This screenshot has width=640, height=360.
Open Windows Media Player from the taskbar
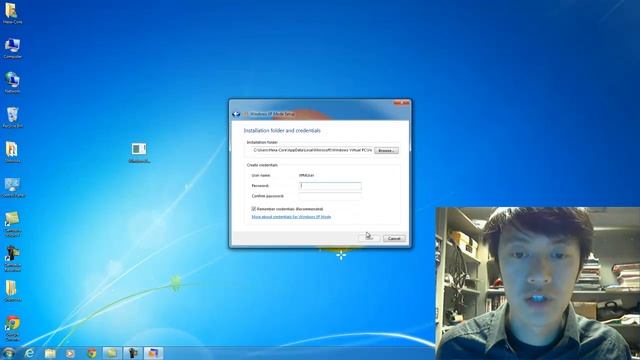pyautogui.click(x=70, y=353)
